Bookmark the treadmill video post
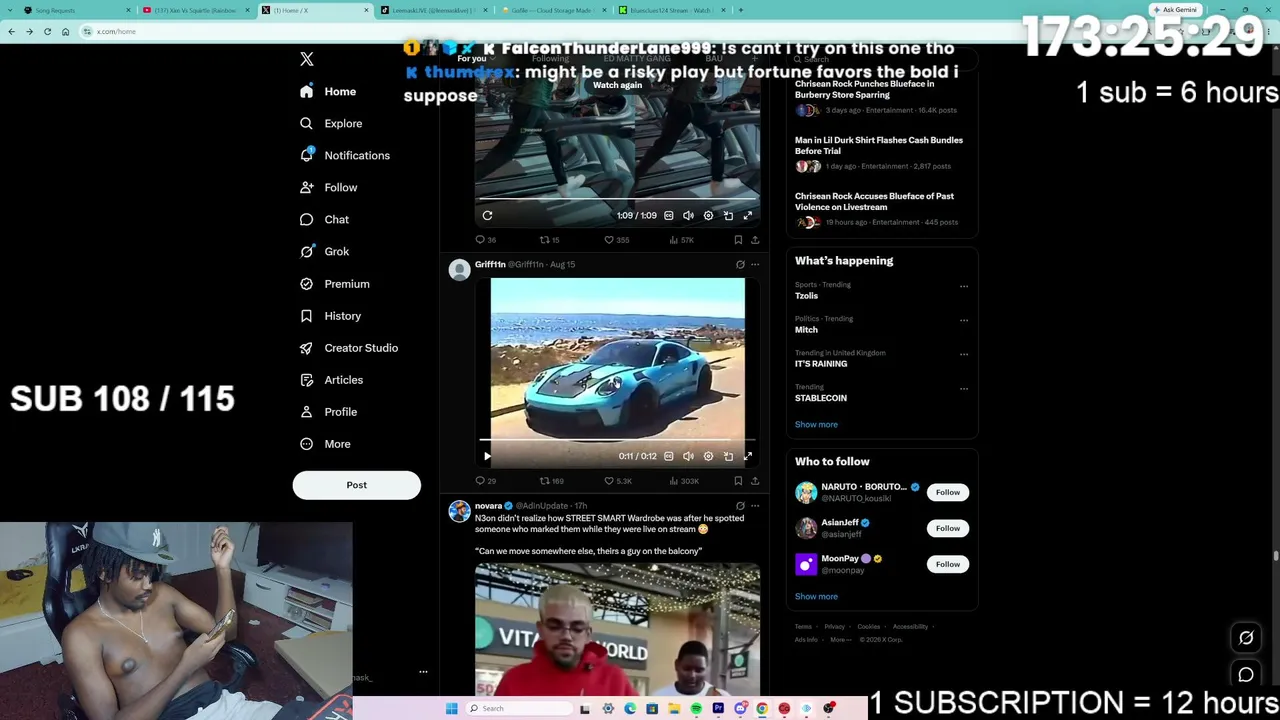Viewport: 1280px width, 720px height. [x=738, y=240]
